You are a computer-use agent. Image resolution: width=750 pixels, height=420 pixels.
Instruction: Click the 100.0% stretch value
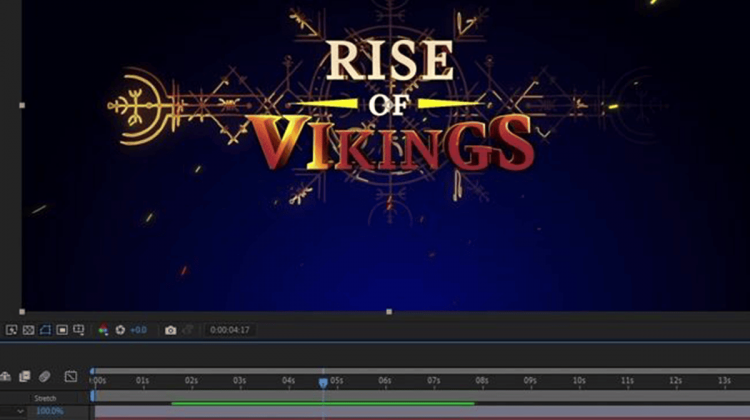point(50,411)
